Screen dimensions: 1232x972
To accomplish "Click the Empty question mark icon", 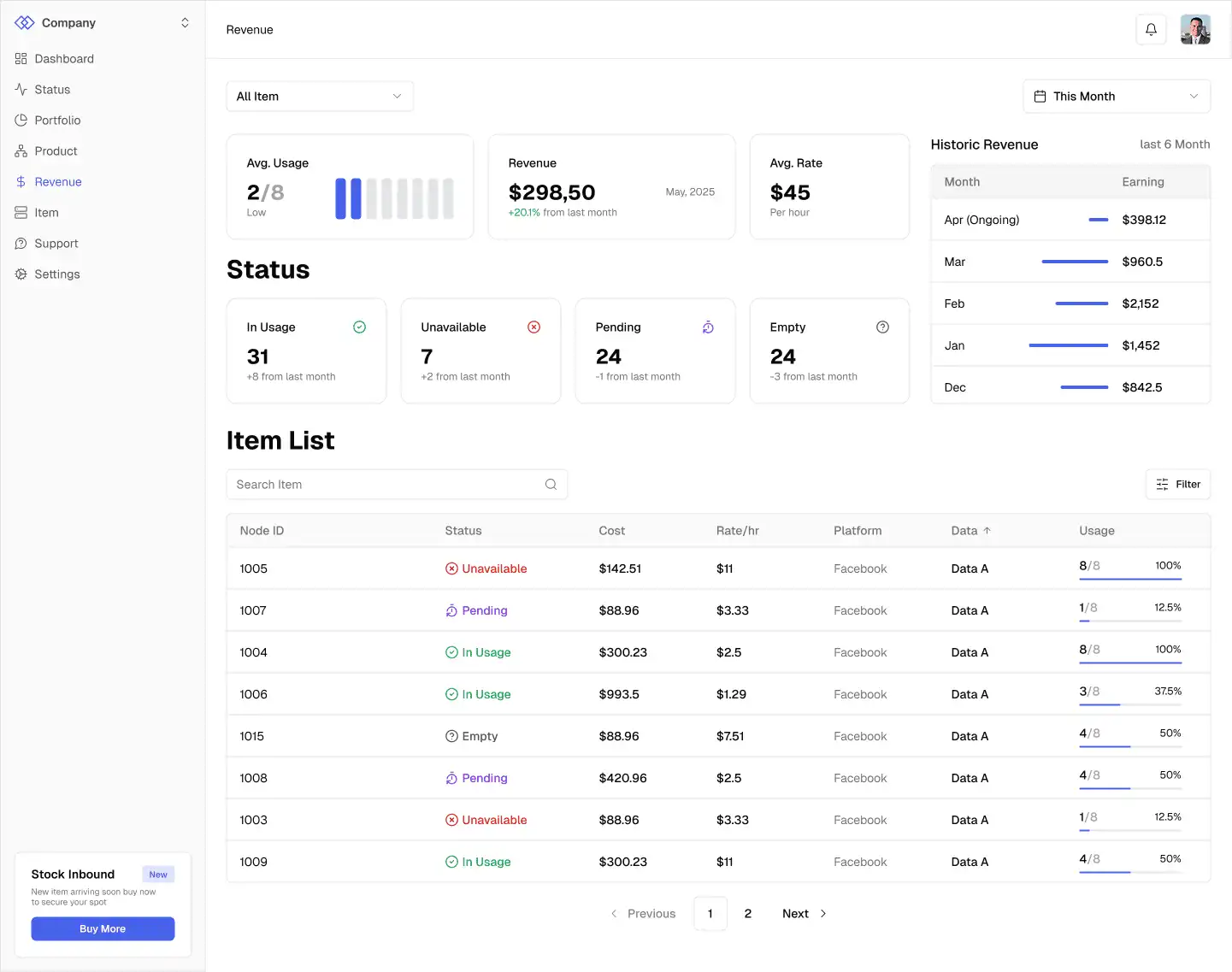I will tap(882, 327).
